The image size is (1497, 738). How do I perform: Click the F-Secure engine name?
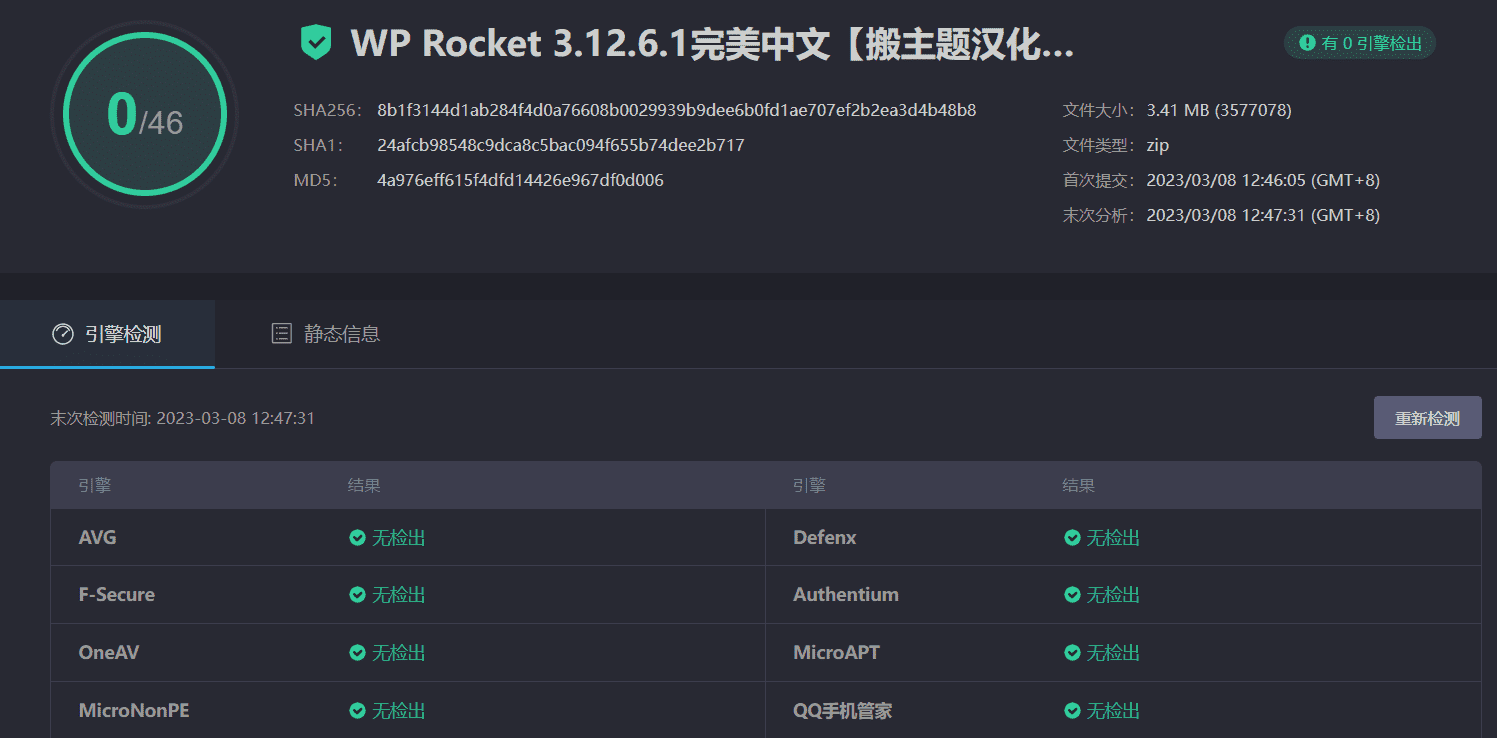[x=117, y=595]
